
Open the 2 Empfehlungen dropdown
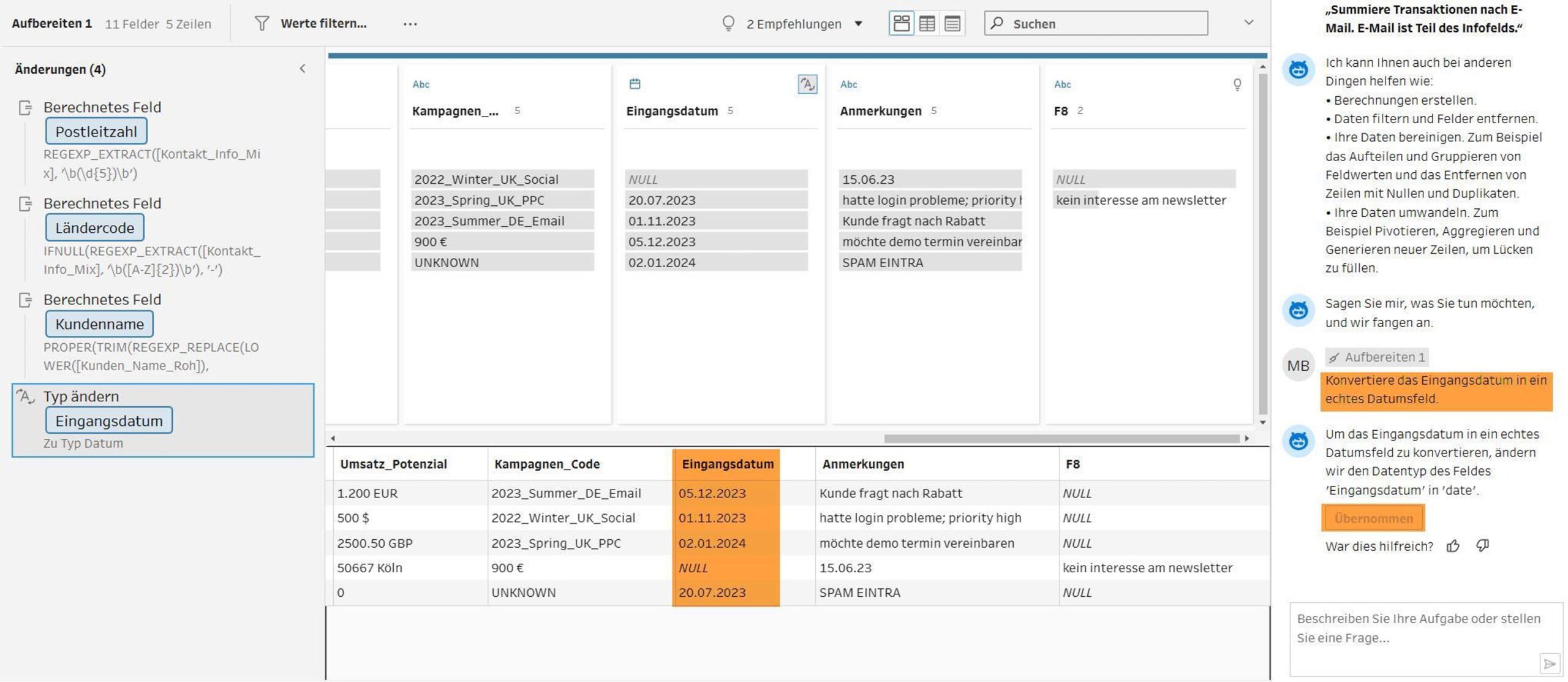[x=858, y=24]
